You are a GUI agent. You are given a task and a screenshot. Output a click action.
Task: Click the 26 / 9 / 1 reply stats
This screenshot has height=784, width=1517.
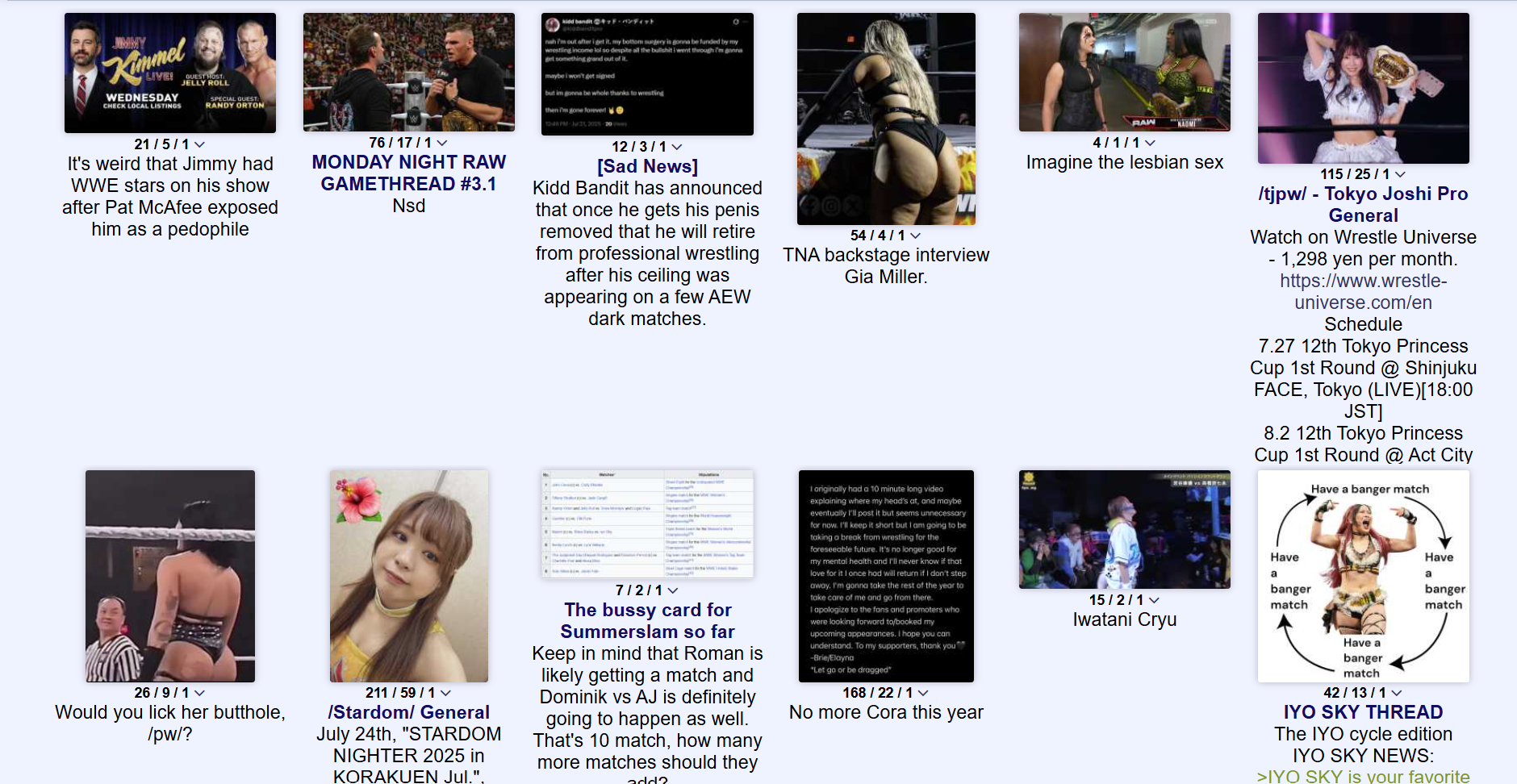pyautogui.click(x=161, y=693)
